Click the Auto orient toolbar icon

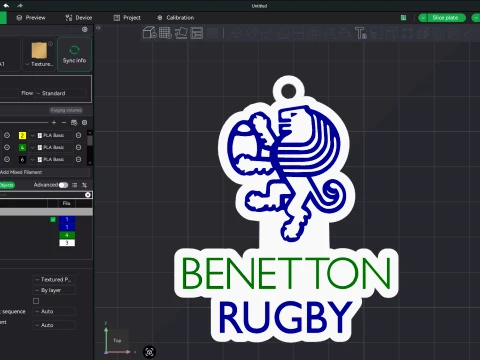181,33
